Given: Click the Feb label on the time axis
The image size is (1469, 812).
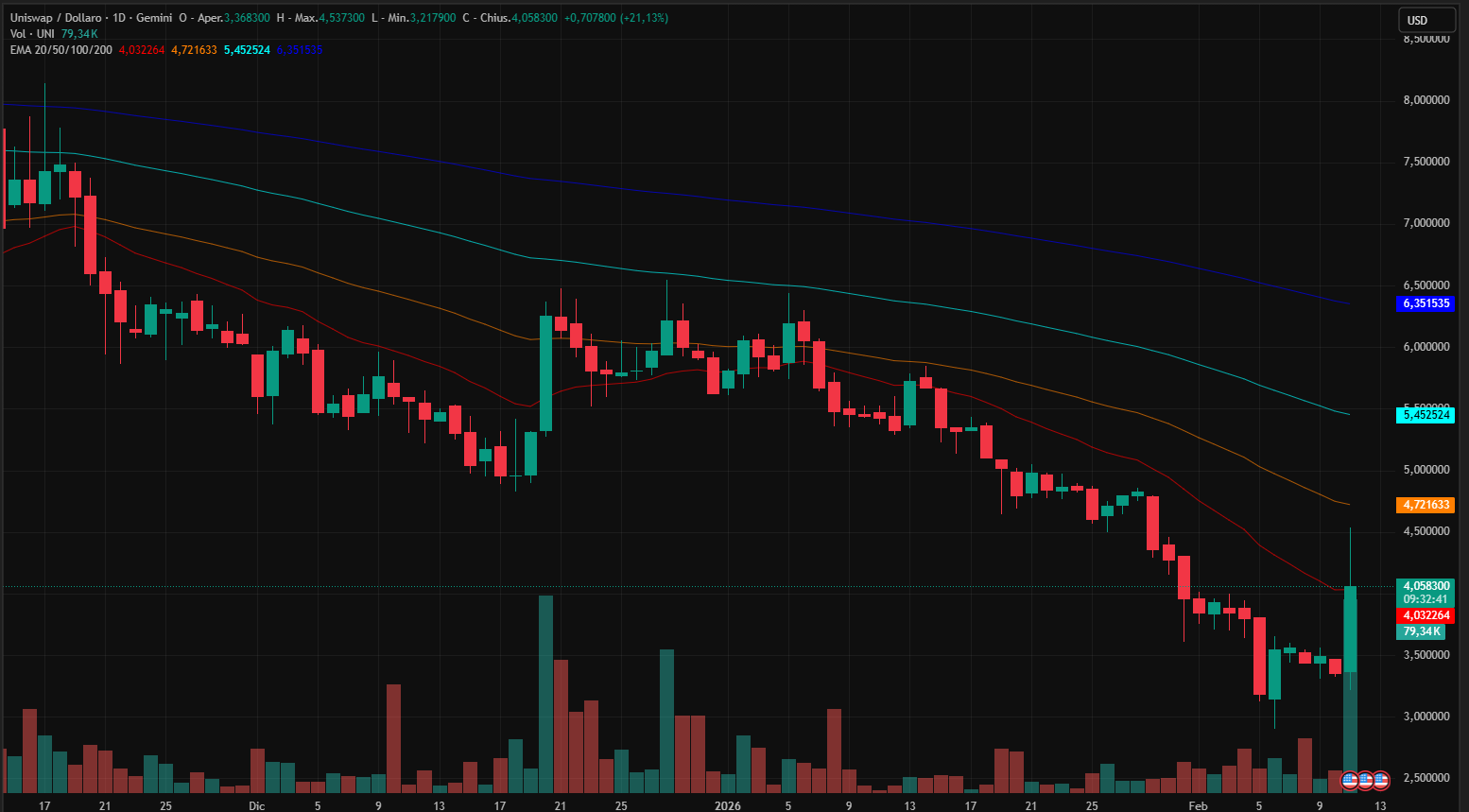Looking at the screenshot, I should pos(1198,805).
